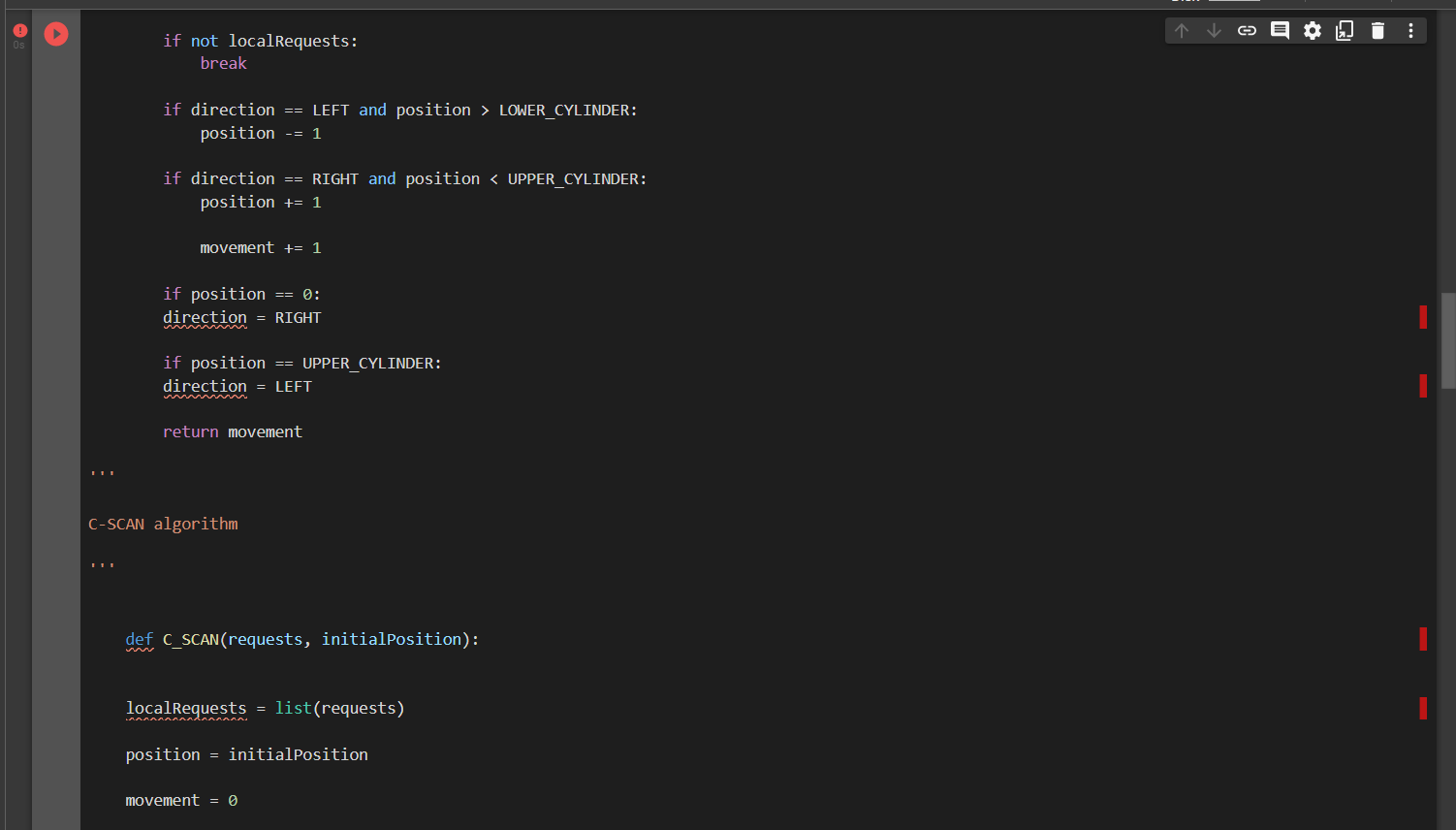Move the cell down
Viewport: 1456px width, 830px height.
click(x=1214, y=30)
